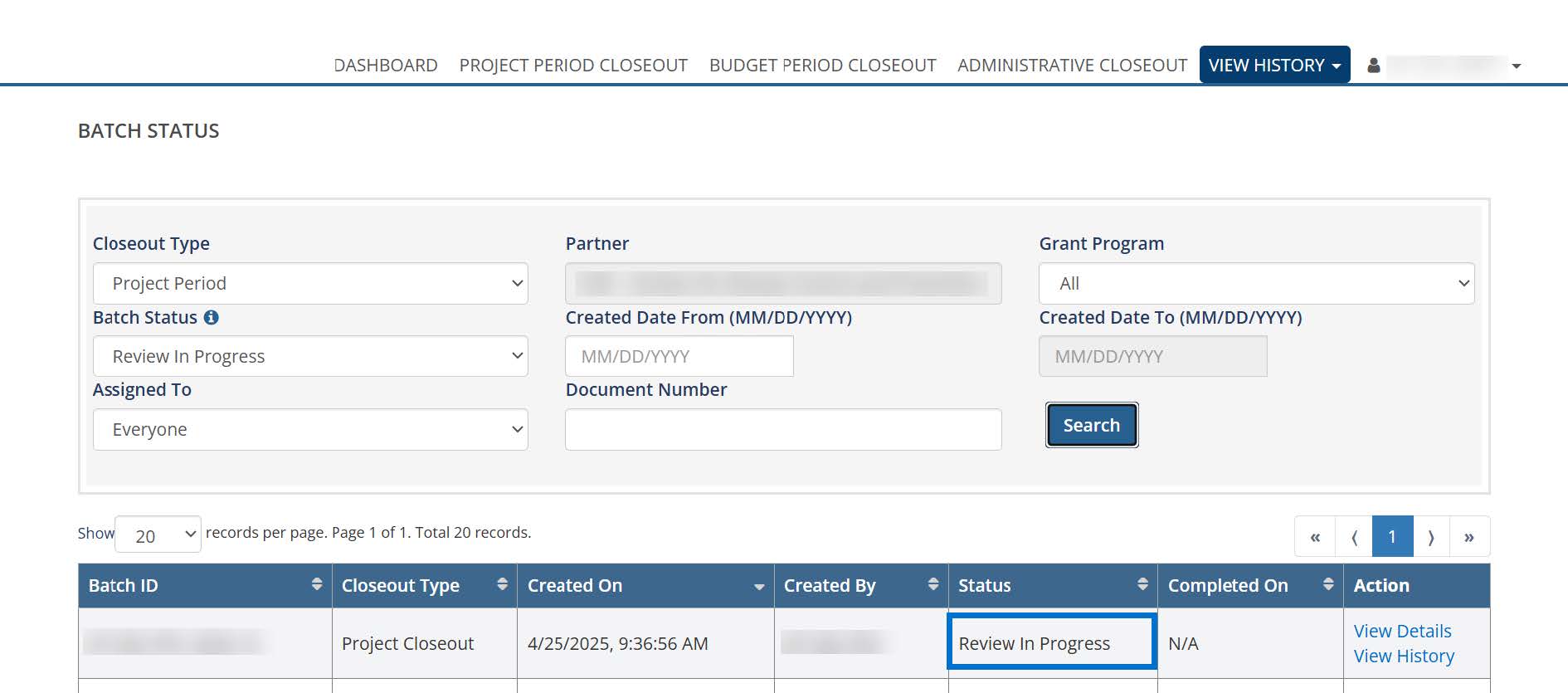1568x693 pixels.
Task: Sort by Created On column arrow
Action: [758, 587]
